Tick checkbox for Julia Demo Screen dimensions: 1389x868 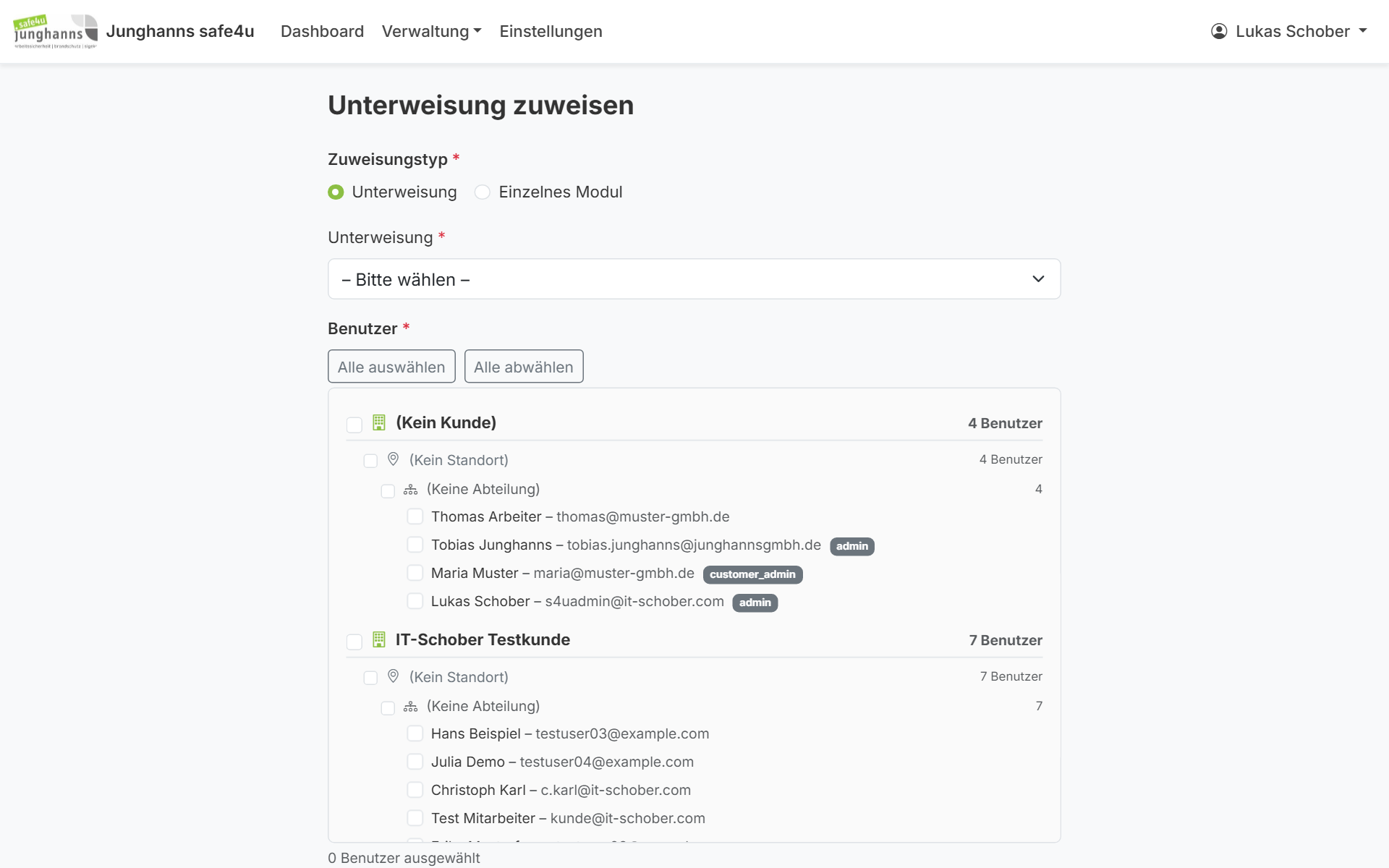[415, 762]
